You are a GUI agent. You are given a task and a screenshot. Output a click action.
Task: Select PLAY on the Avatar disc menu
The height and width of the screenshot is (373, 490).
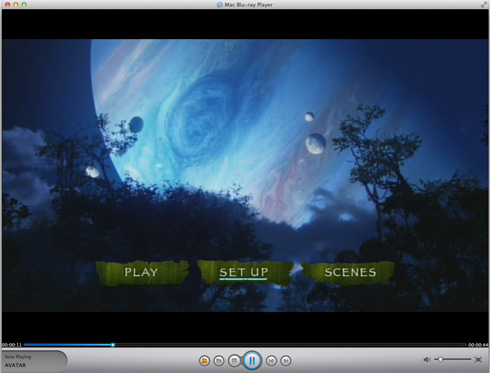point(141,272)
